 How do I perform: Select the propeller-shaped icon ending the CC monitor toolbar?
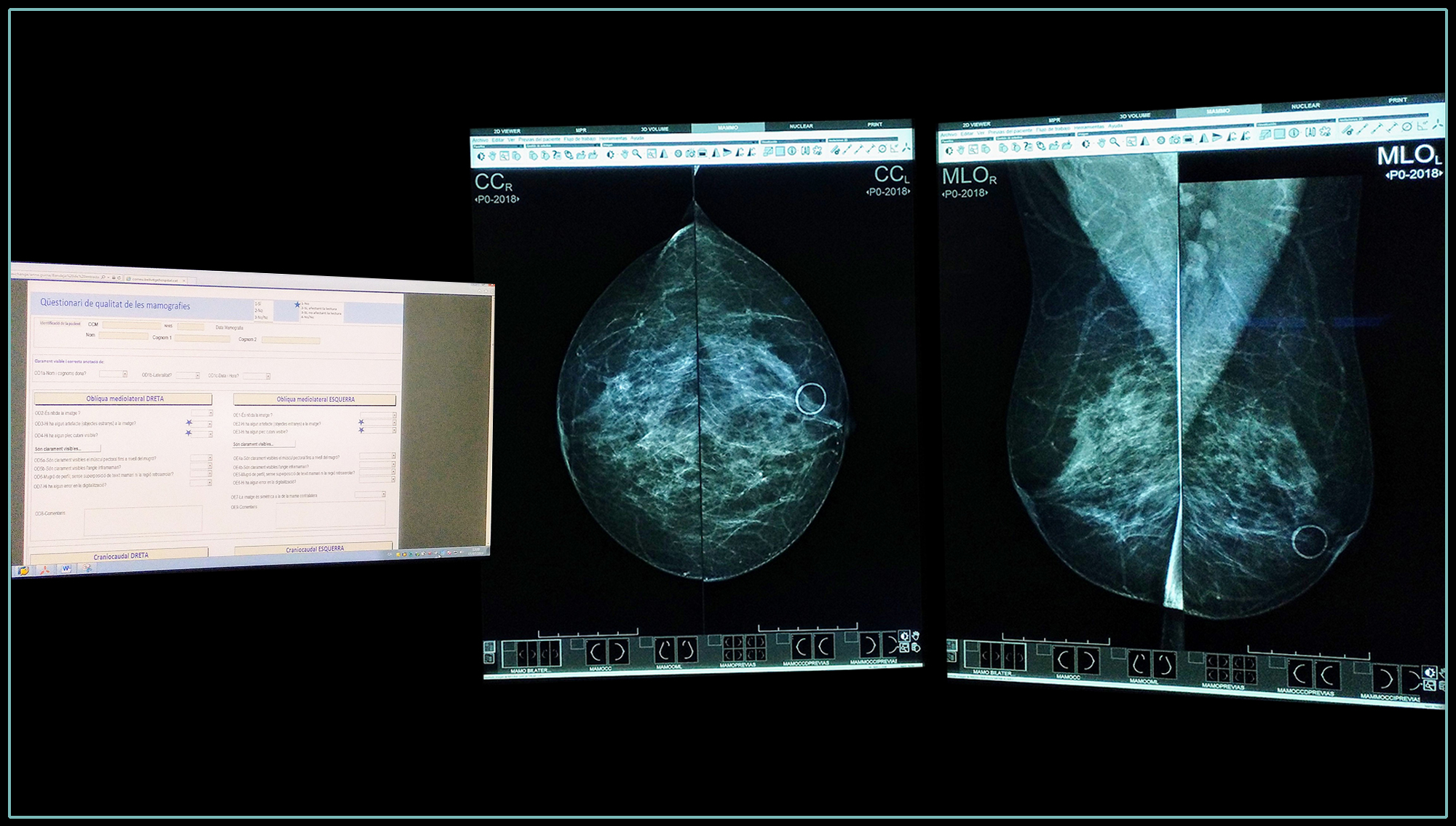tap(906, 148)
